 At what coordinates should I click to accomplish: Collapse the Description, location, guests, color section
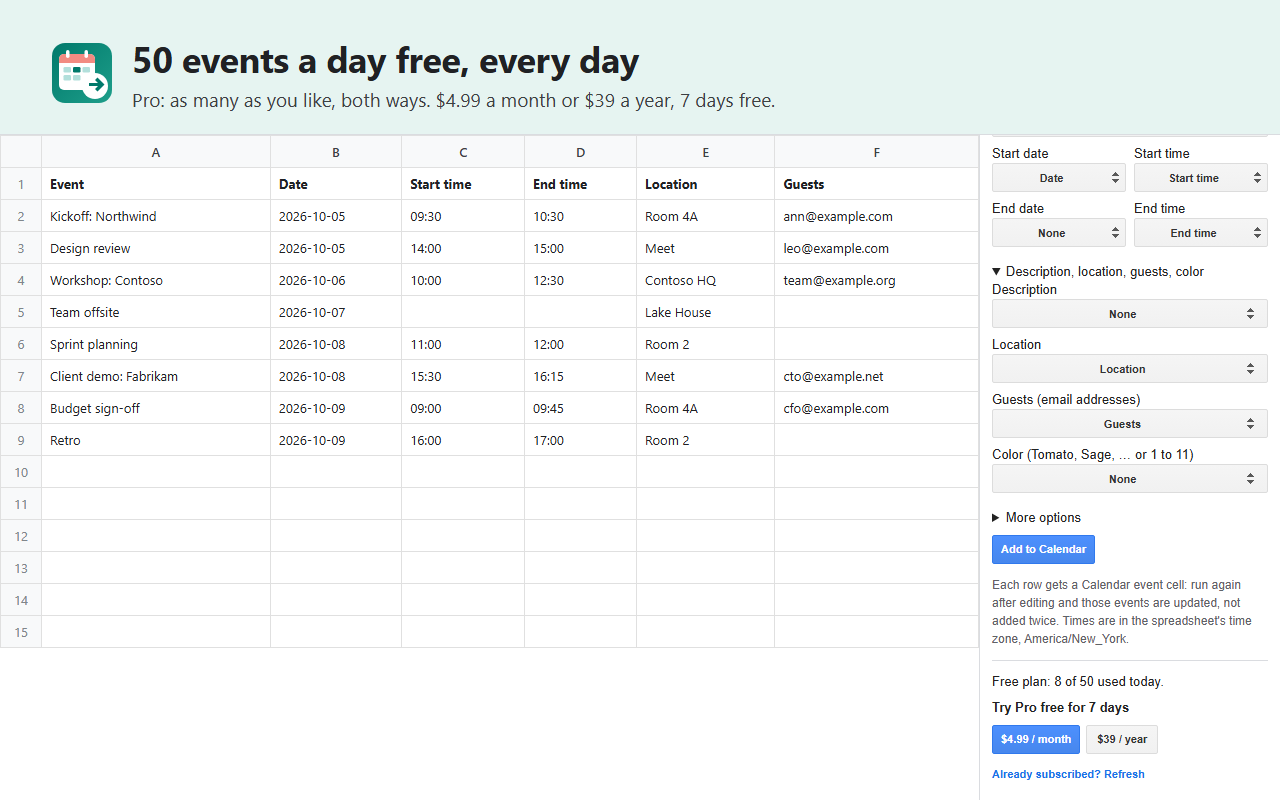pyautogui.click(x=1098, y=272)
